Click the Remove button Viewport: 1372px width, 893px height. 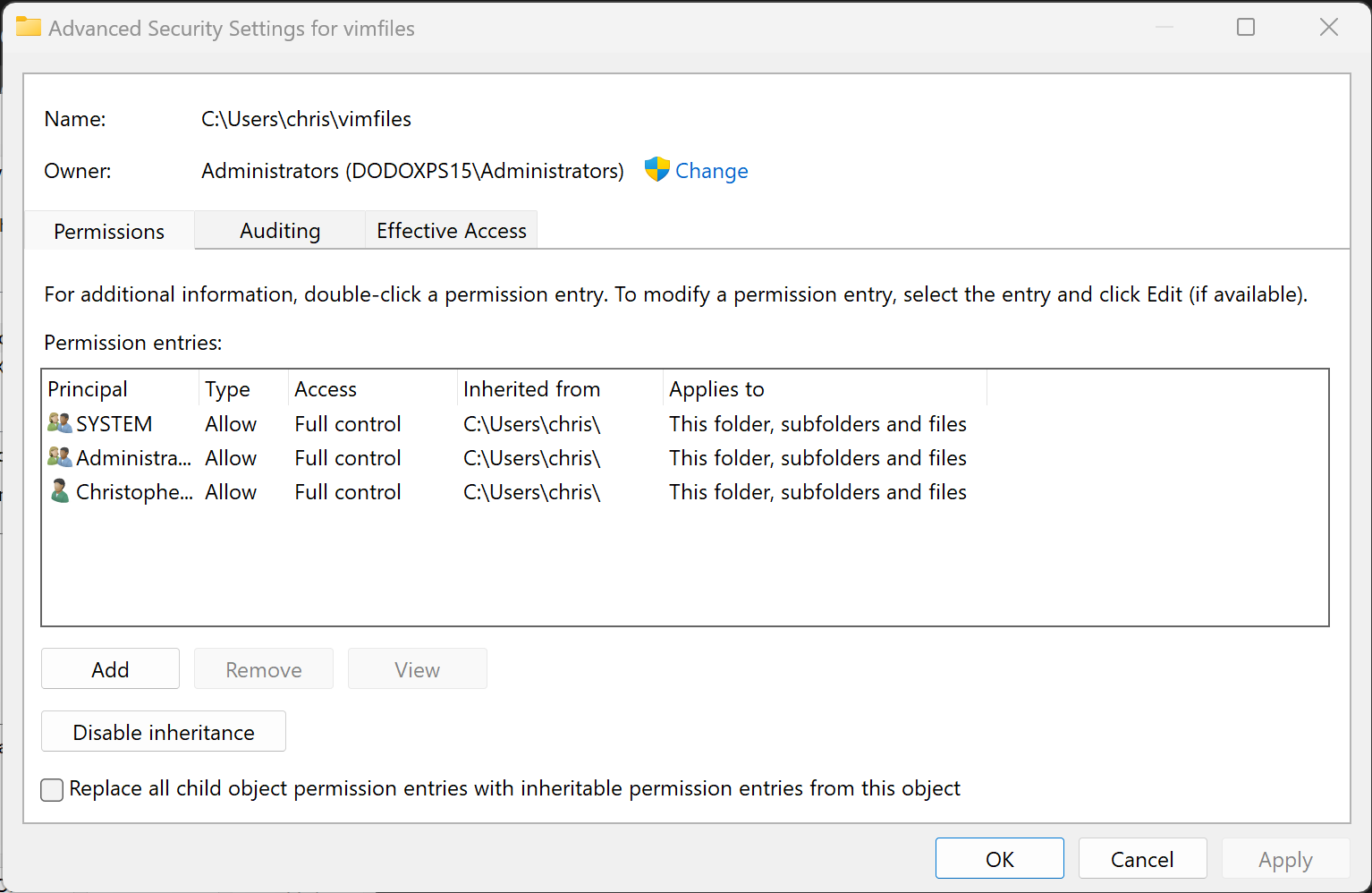pos(263,668)
